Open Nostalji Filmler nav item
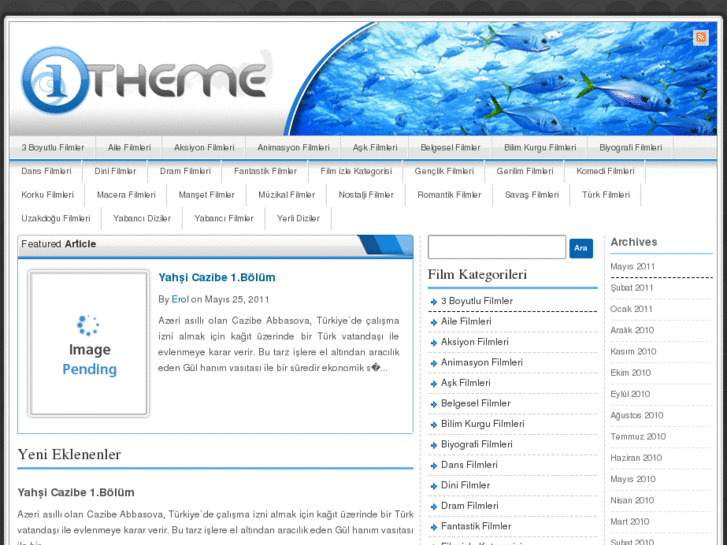 366,195
